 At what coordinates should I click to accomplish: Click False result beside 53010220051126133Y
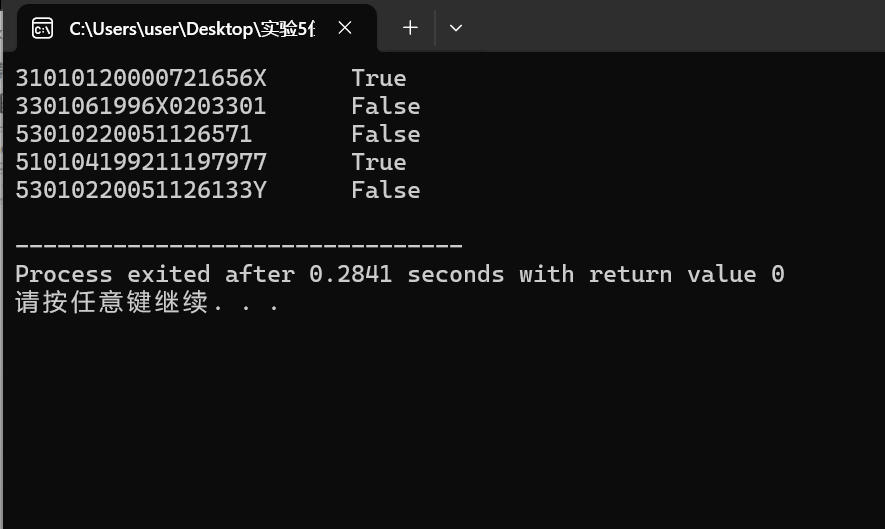tap(385, 190)
